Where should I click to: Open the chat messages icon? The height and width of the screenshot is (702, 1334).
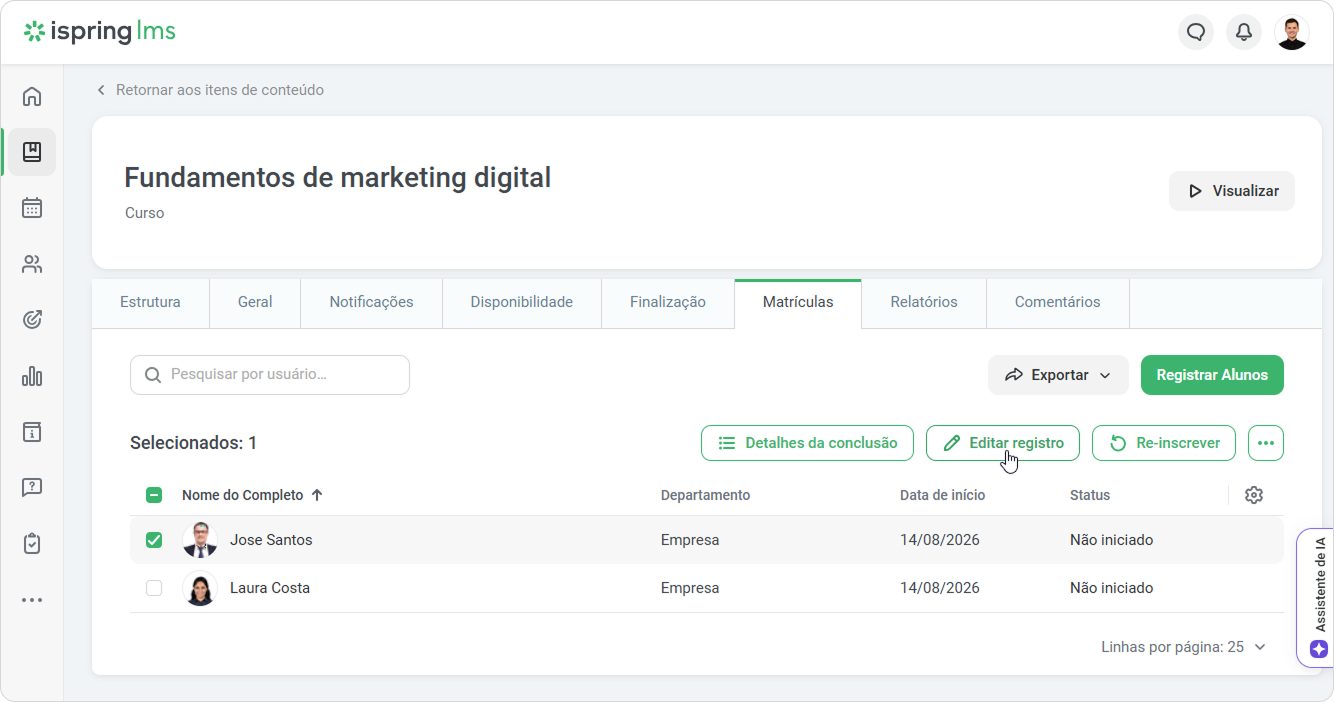click(x=1196, y=32)
